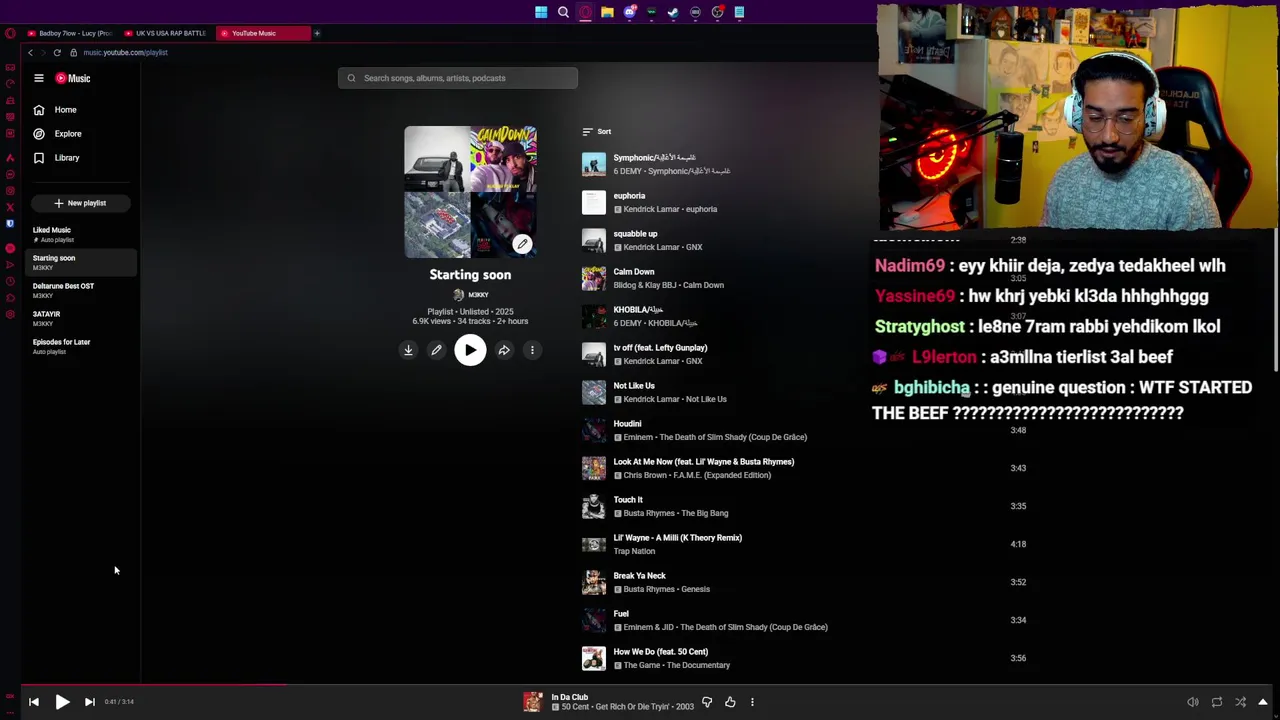The image size is (1280, 720).
Task: Open the Sort dropdown for the tracklist
Action: [x=597, y=132]
